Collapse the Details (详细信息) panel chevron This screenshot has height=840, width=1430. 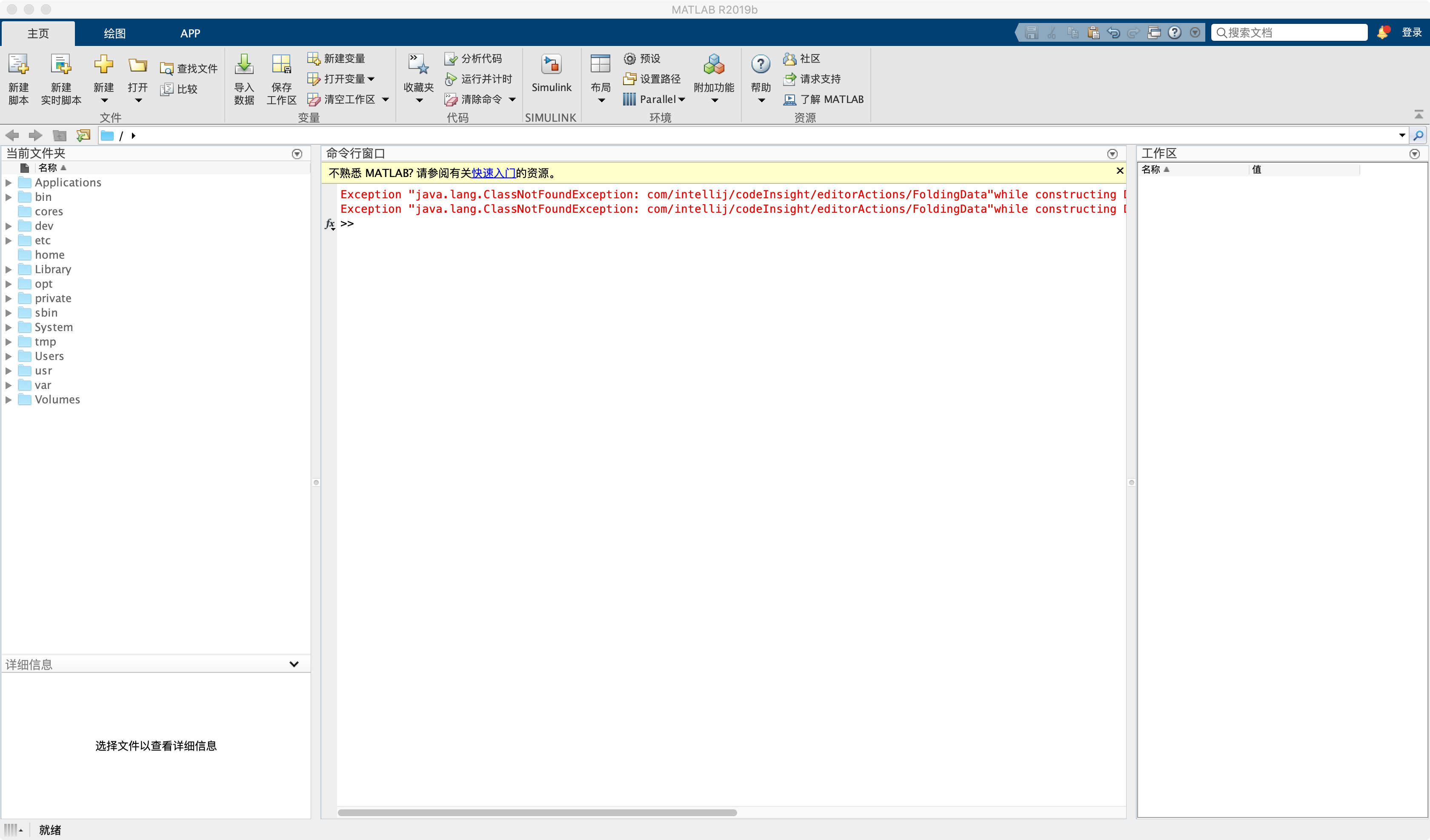[293, 664]
